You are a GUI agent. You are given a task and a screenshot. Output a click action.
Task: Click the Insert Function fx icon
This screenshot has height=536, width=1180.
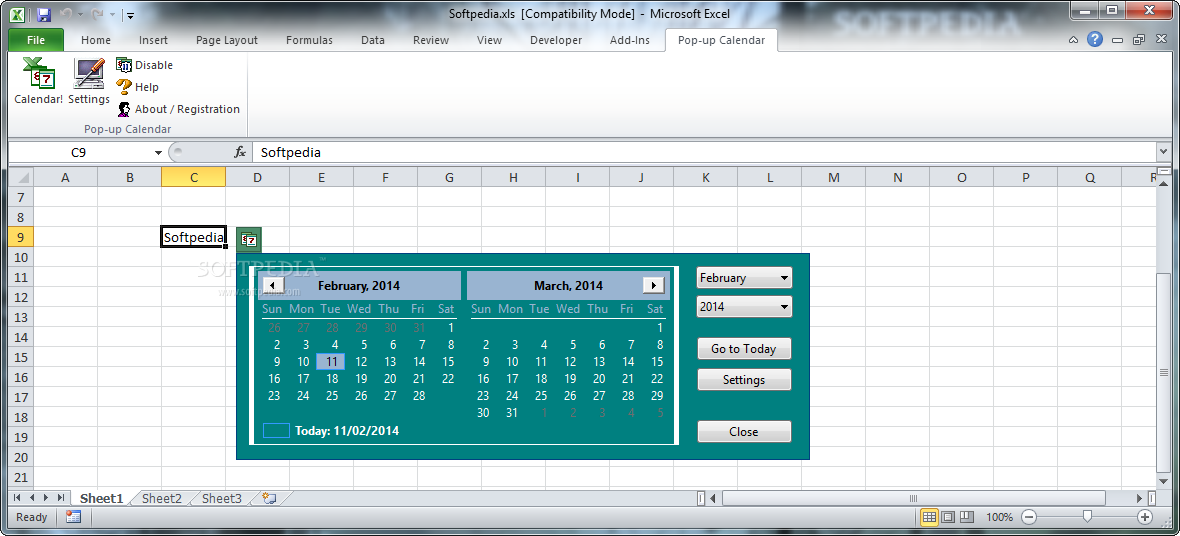[x=240, y=152]
